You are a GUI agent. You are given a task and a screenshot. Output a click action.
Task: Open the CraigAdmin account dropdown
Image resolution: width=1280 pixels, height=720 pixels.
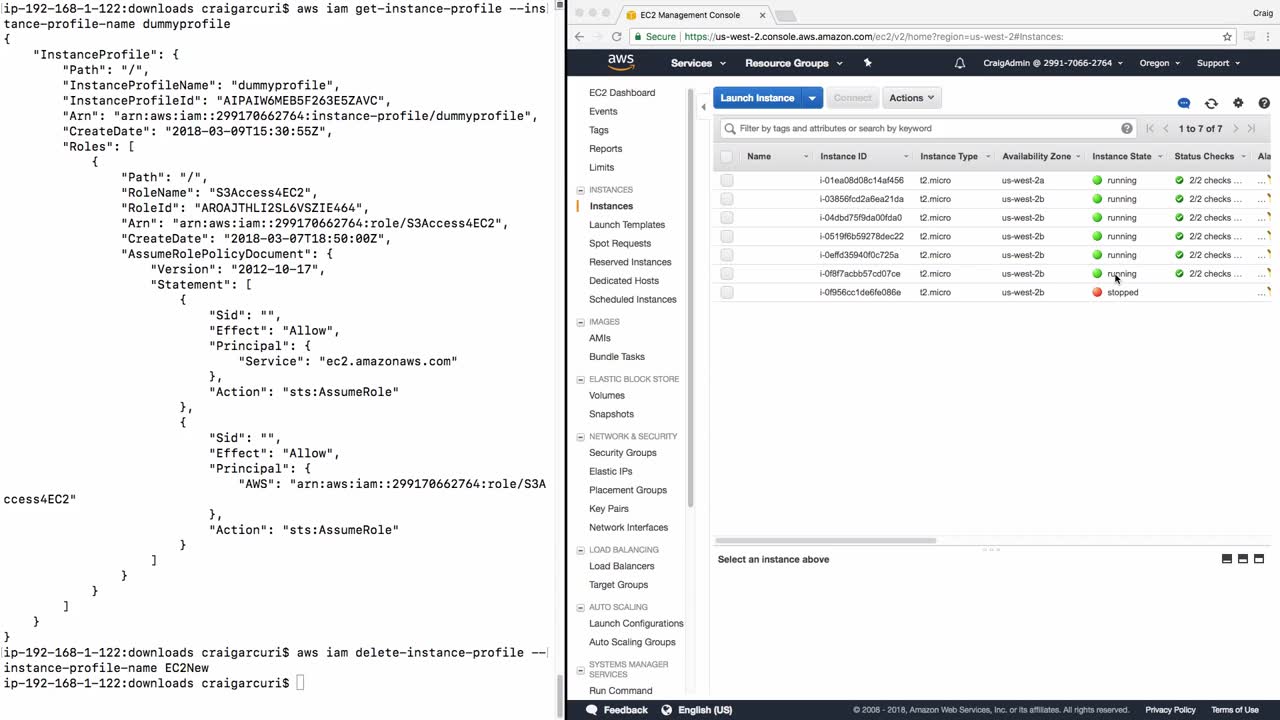[x=1053, y=63]
